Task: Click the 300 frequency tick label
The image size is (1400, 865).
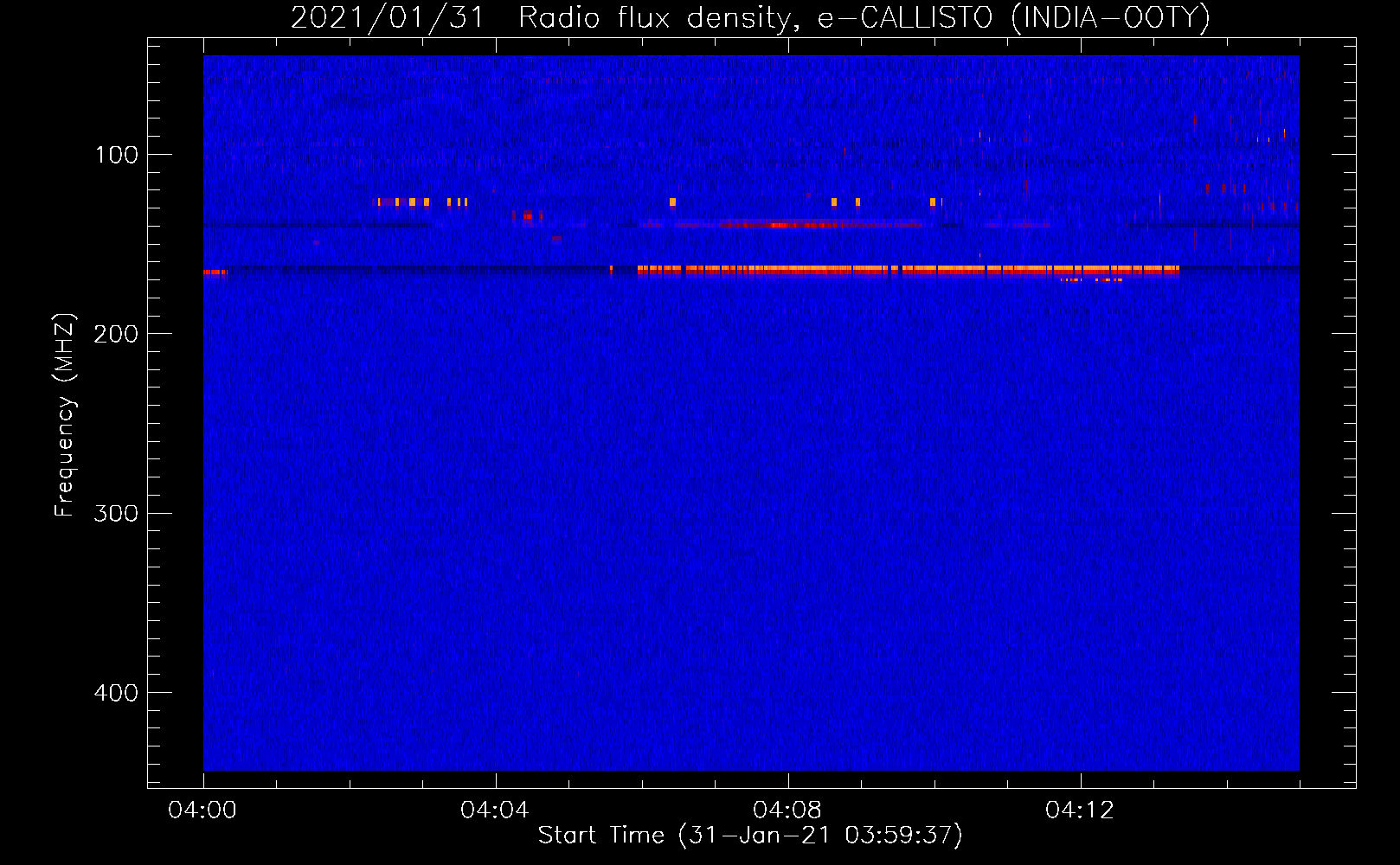Action: point(116,513)
